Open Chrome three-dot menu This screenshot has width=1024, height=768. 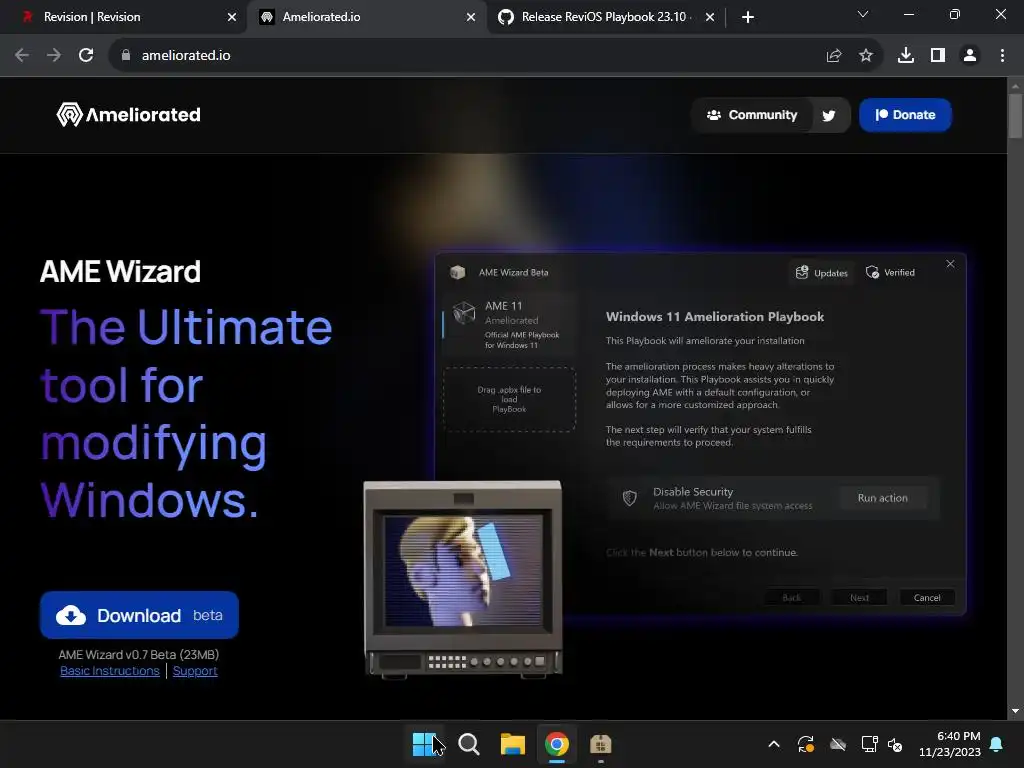tap(1002, 56)
